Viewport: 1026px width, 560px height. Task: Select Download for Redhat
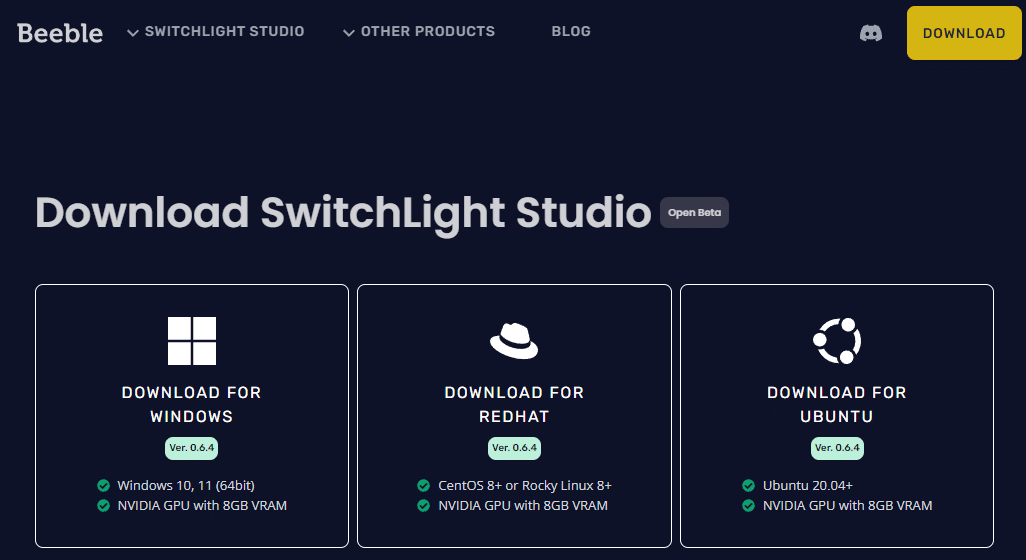pos(514,404)
